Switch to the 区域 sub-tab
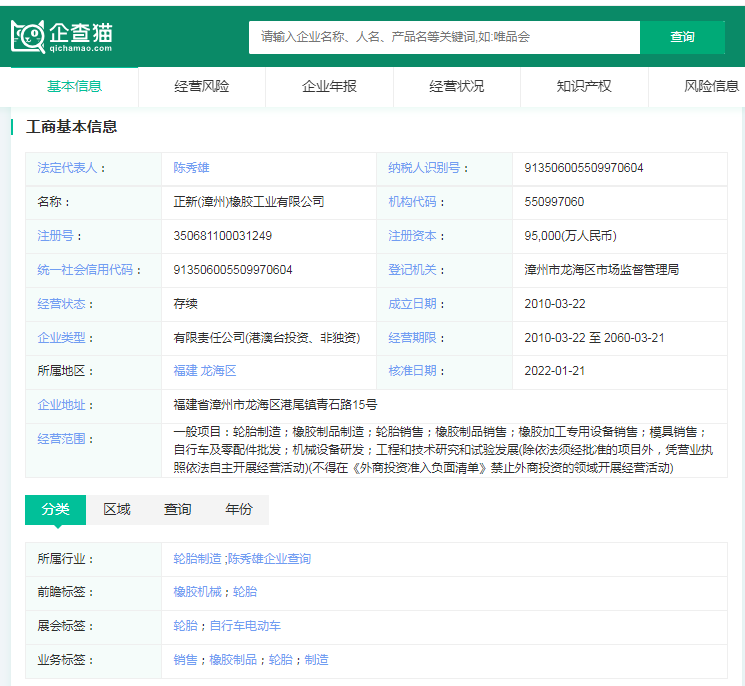This screenshot has height=686, width=745. click(x=117, y=509)
